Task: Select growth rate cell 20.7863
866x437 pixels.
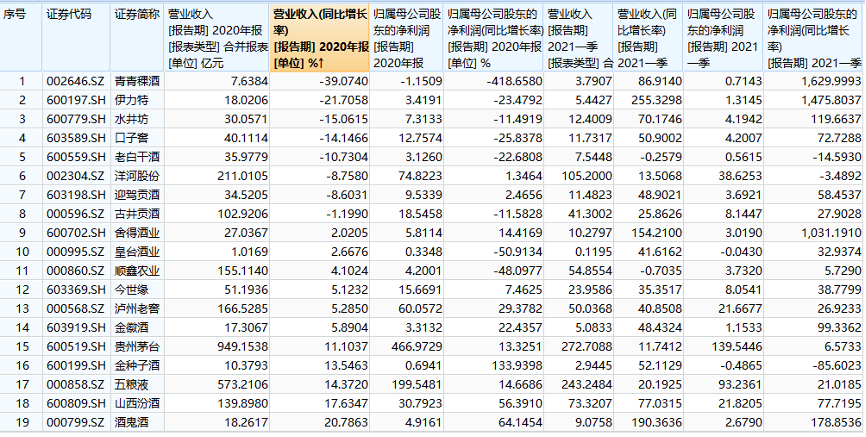Action: coord(346,423)
